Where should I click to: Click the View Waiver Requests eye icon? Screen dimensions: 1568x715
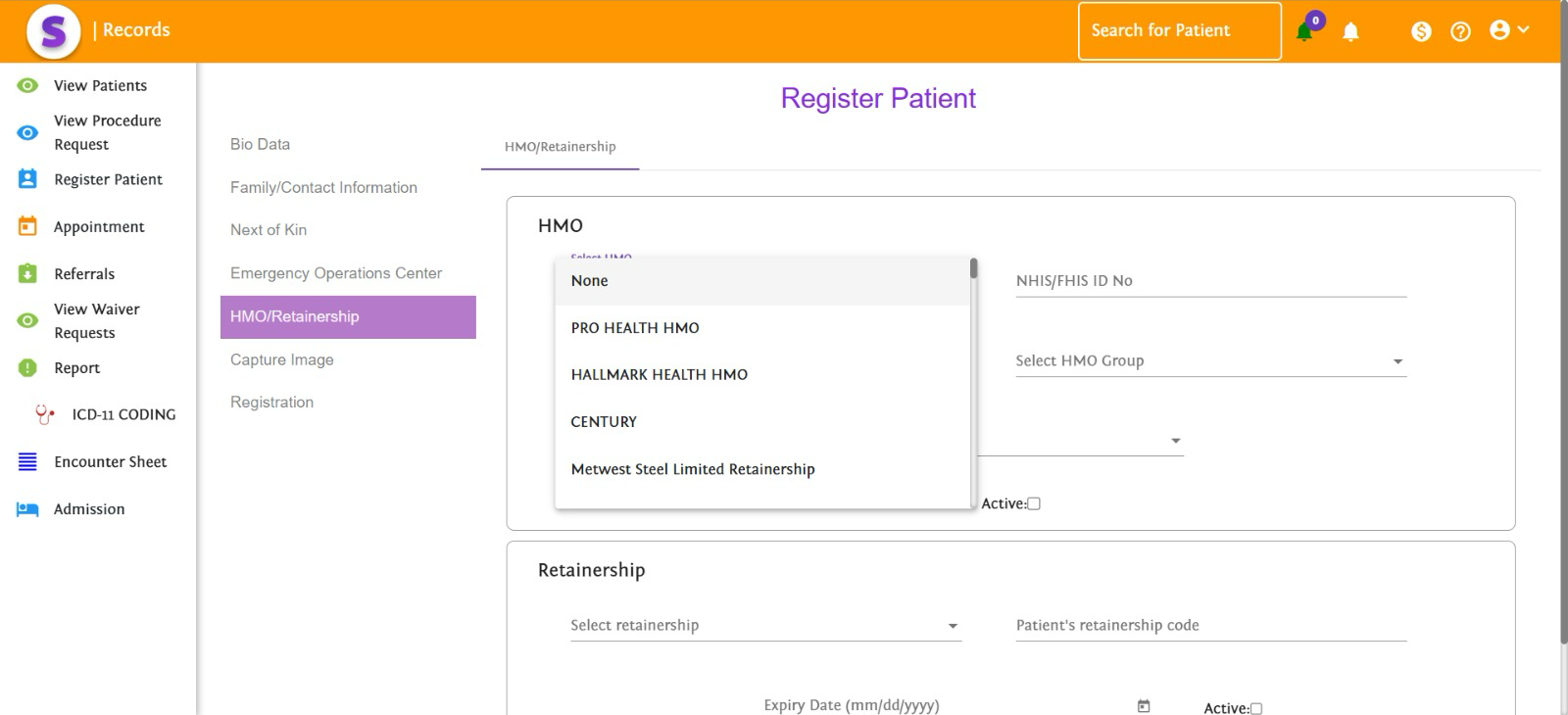click(27, 320)
